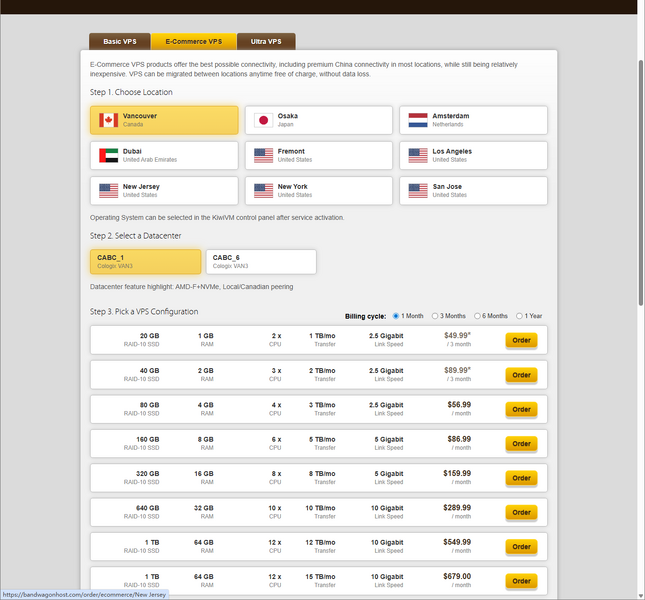Switch to the E-Commerce VPS tab
Screen dimensions: 645x600
194,42
